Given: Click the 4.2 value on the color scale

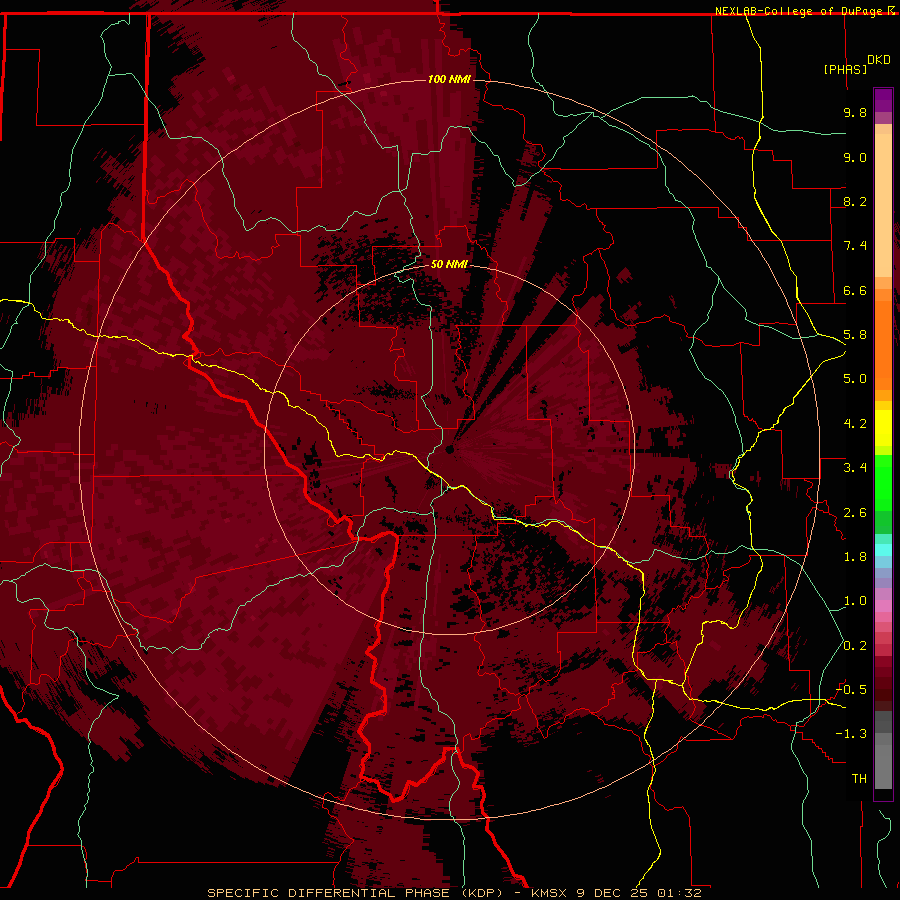Looking at the screenshot, I should (855, 424).
